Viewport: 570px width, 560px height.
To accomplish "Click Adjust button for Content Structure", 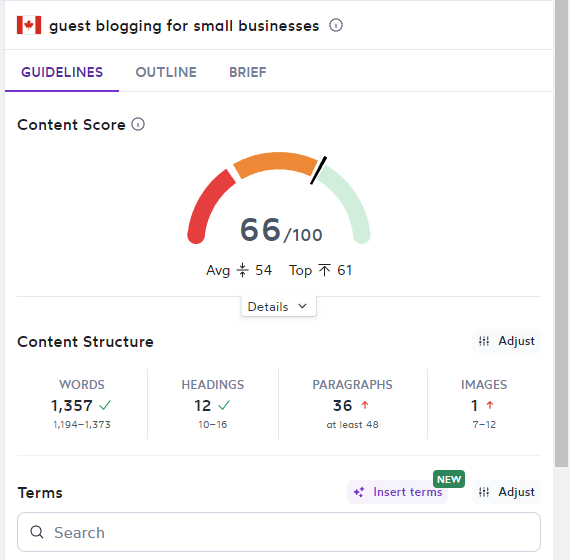I will pos(506,341).
